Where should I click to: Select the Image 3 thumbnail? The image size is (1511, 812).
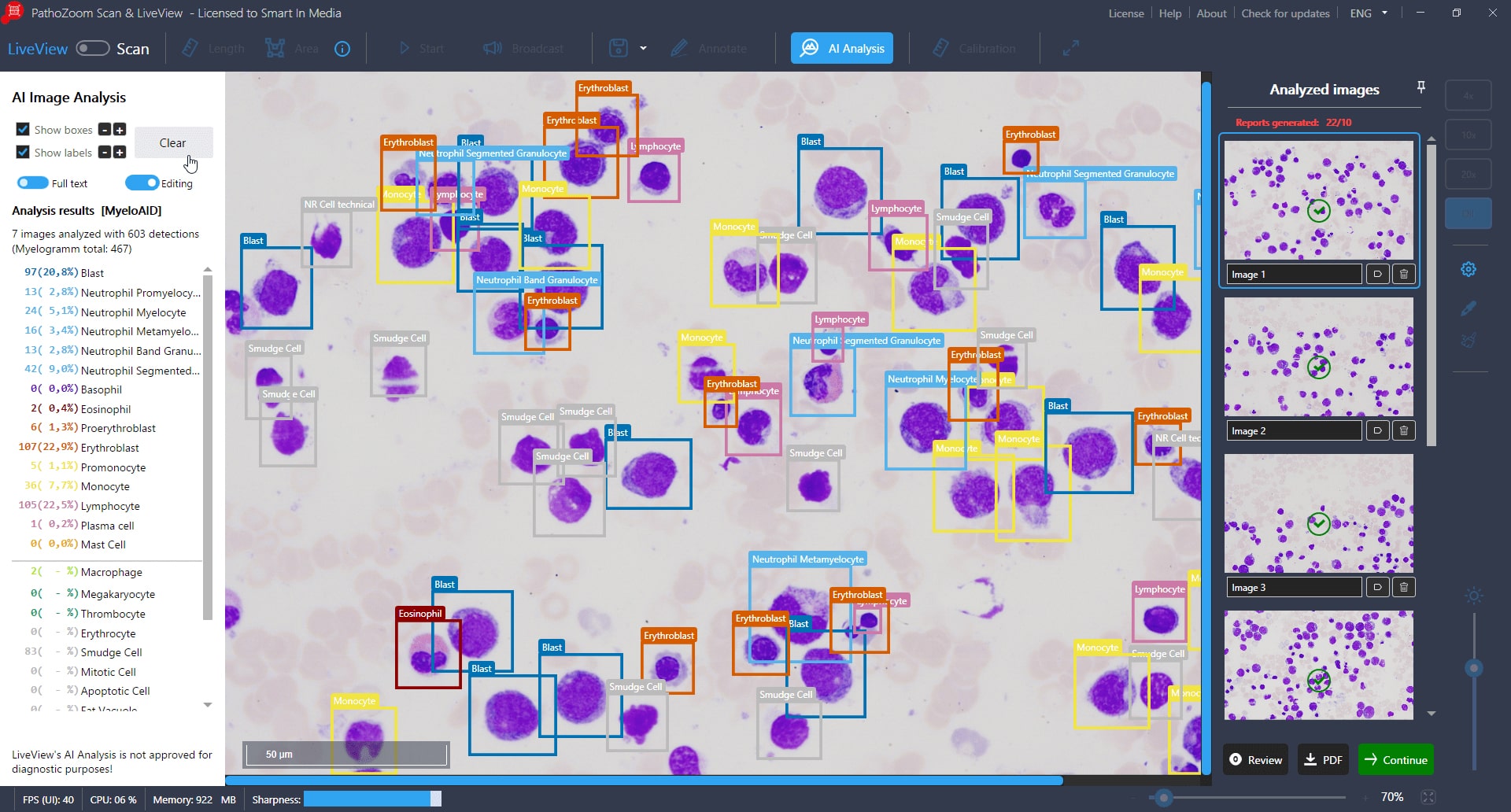[1318, 514]
